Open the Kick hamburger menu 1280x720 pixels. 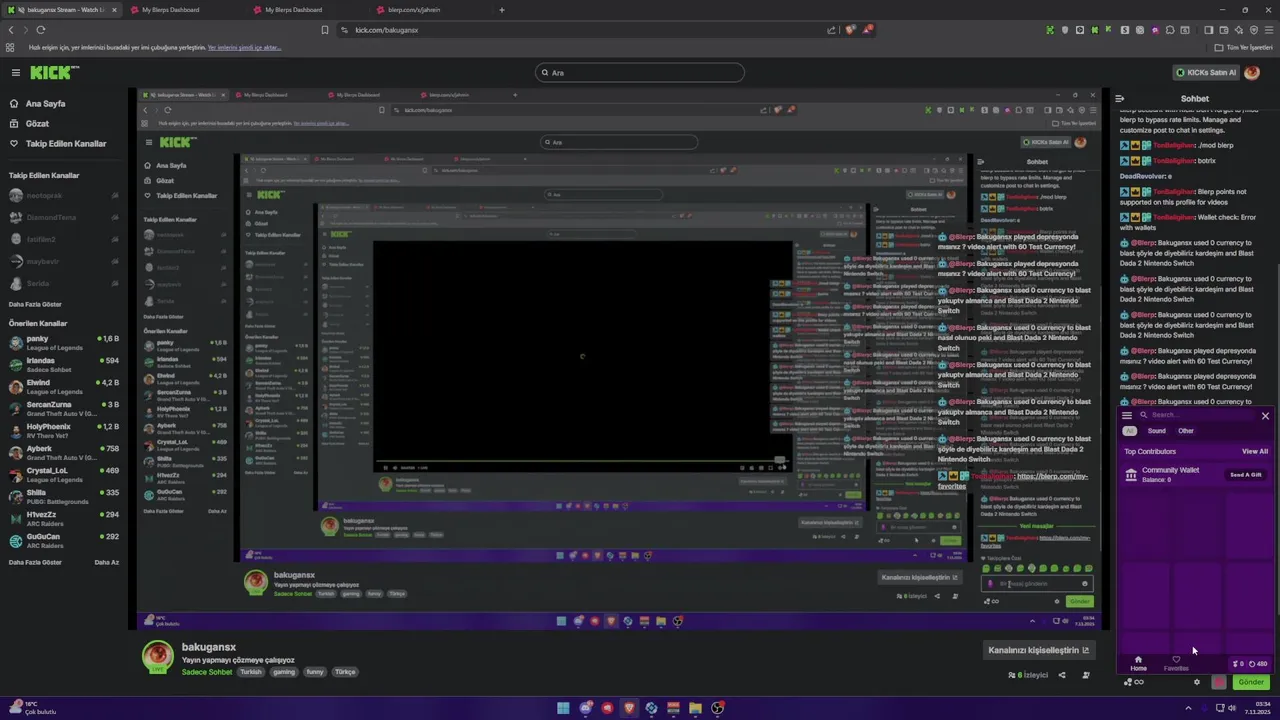tap(15, 72)
